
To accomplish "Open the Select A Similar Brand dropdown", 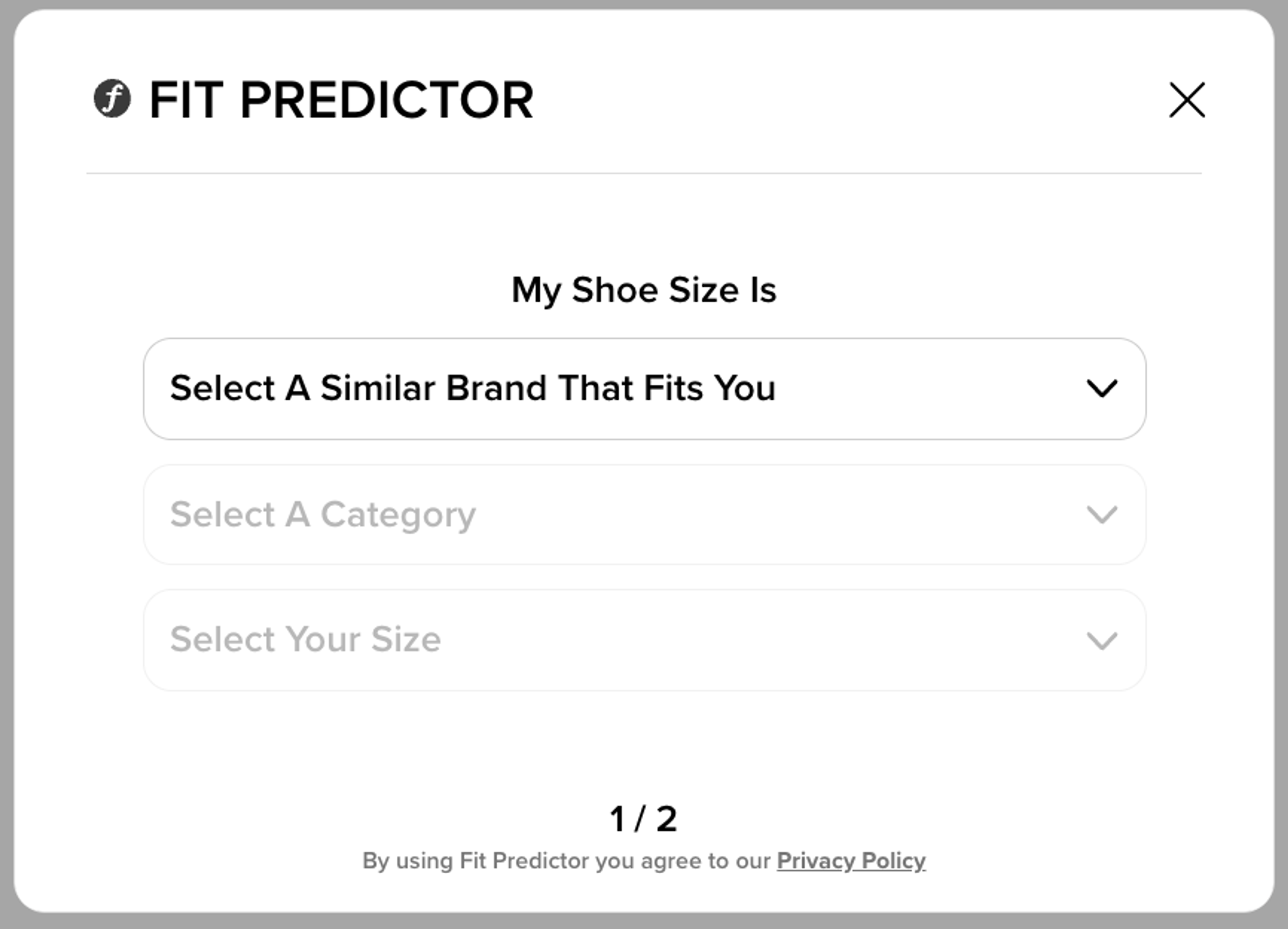I will 644,389.
